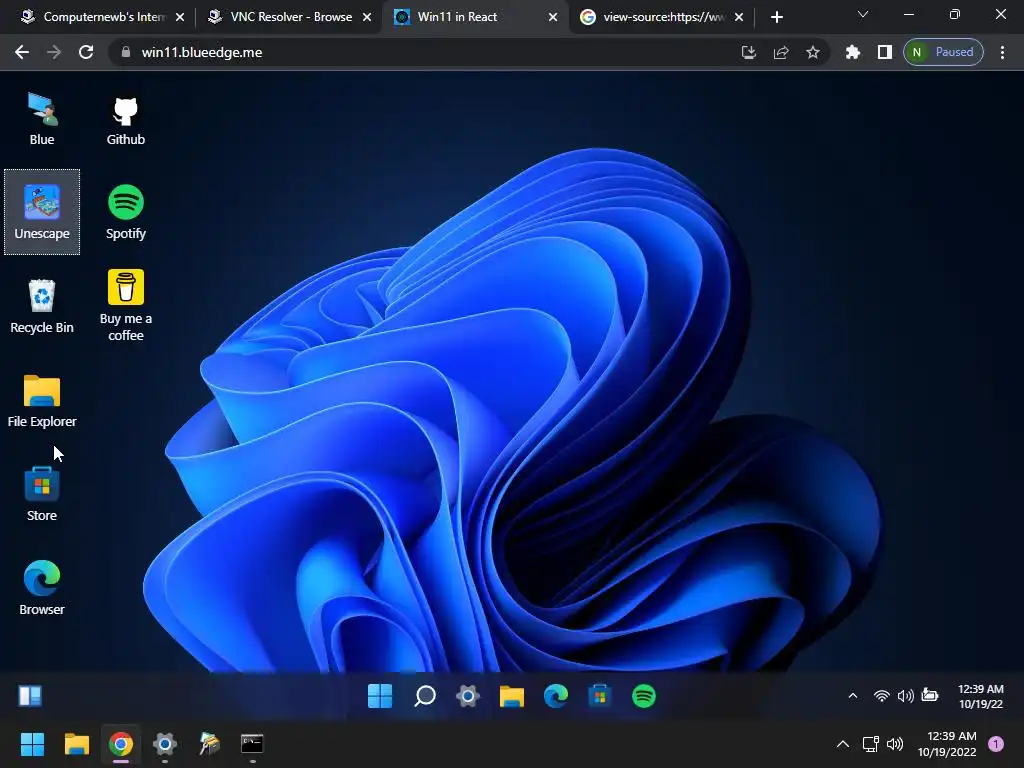Viewport: 1024px width, 768px height.
Task: Switch to the view-source tab
Action: pyautogui.click(x=662, y=17)
